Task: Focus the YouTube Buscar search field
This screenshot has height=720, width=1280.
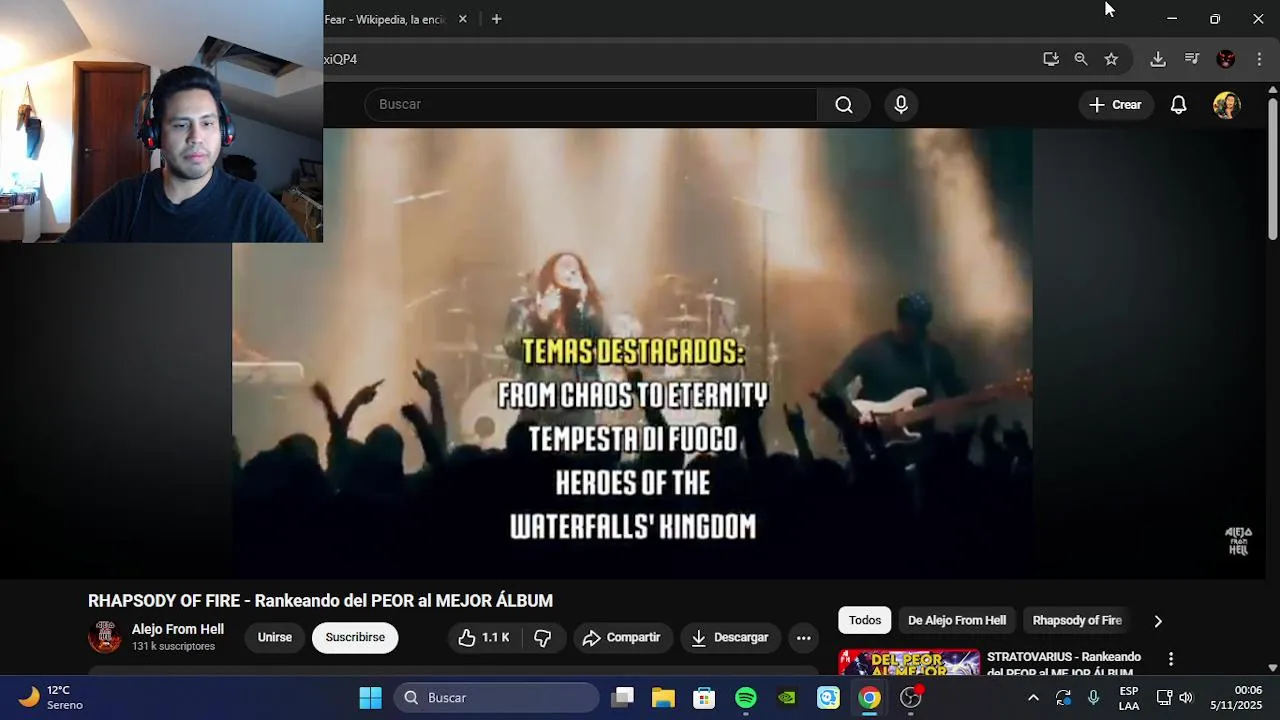Action: [x=592, y=104]
